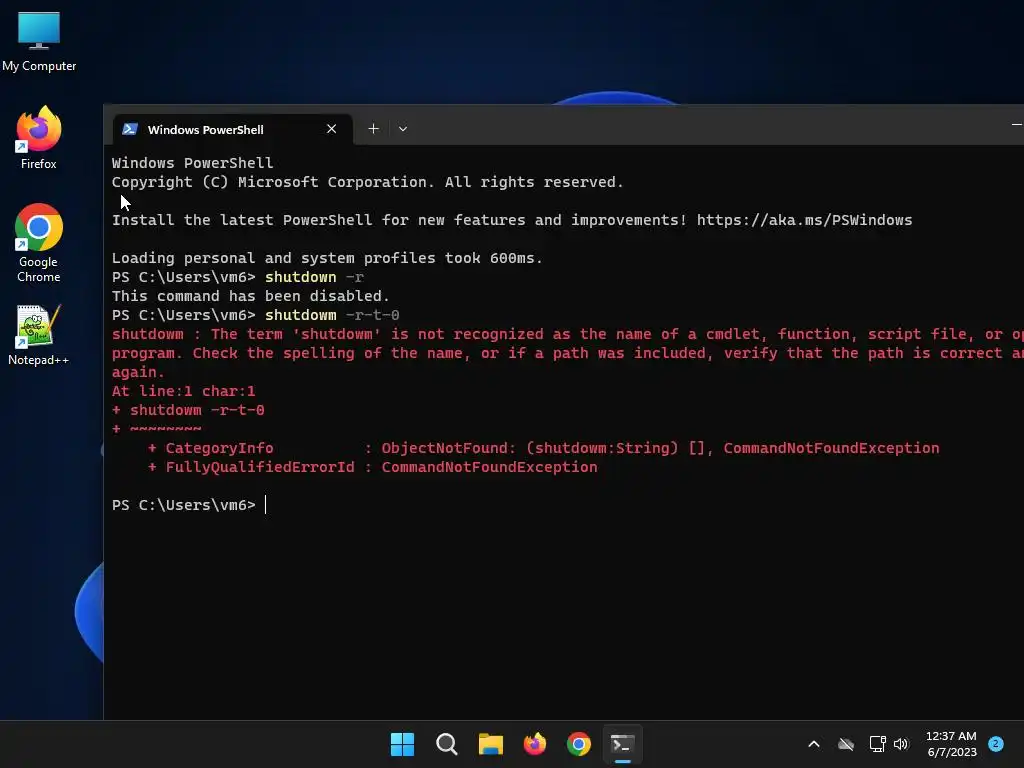Click the current PS C:\Users\vm6> prompt line
Viewport: 1024px width, 768px height.
pos(188,505)
